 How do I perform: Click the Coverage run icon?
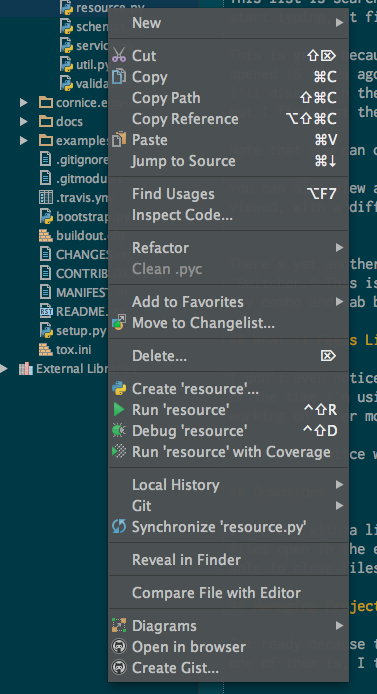[x=119, y=451]
